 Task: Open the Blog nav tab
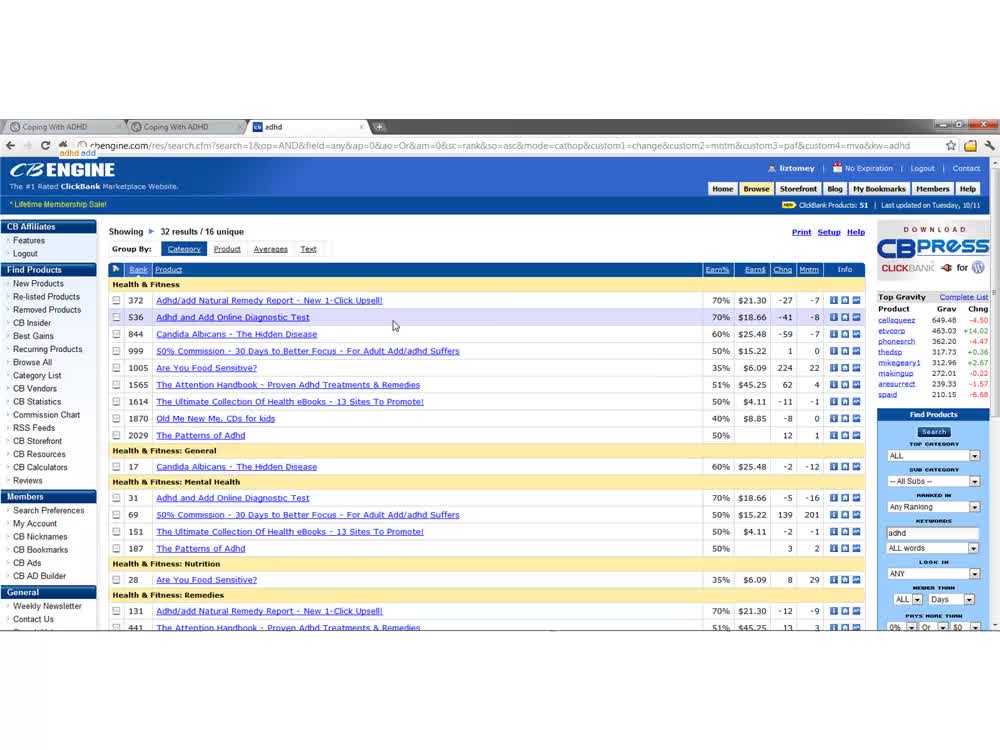click(835, 189)
